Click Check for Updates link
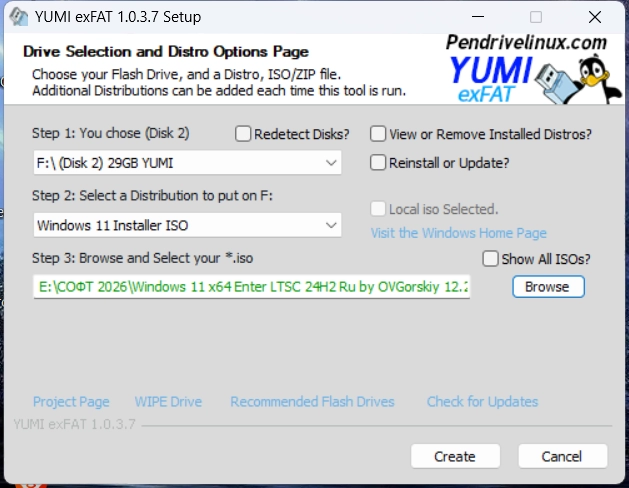 pos(482,401)
